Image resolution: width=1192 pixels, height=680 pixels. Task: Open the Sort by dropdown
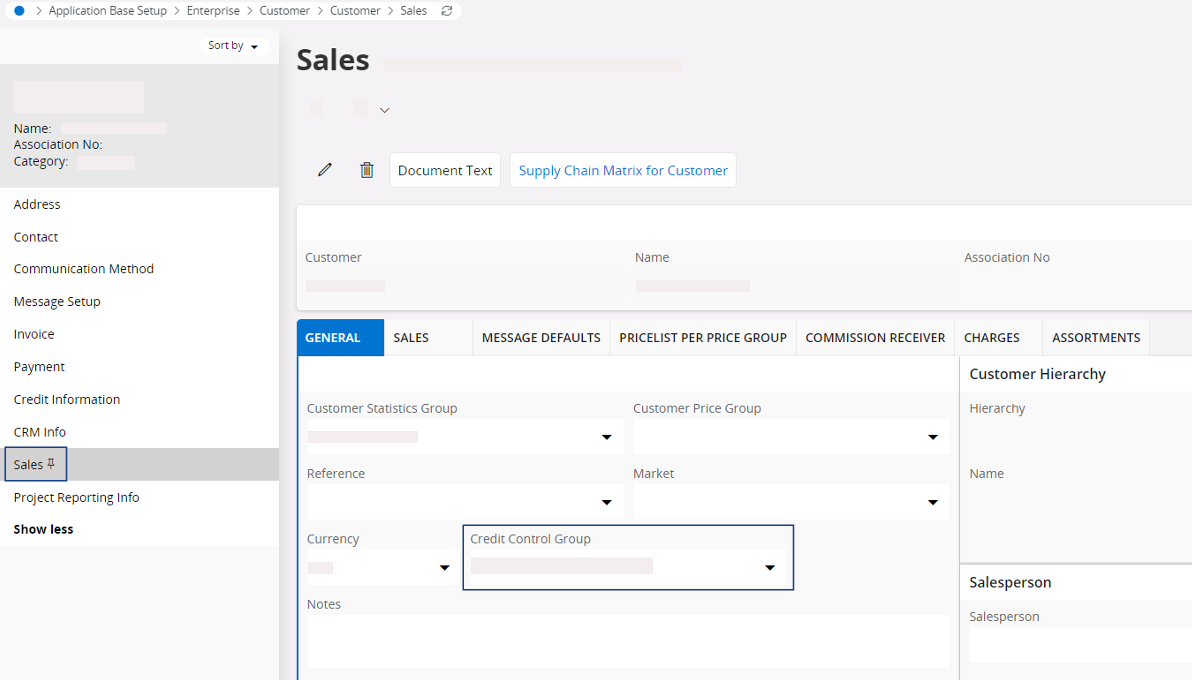(x=233, y=46)
